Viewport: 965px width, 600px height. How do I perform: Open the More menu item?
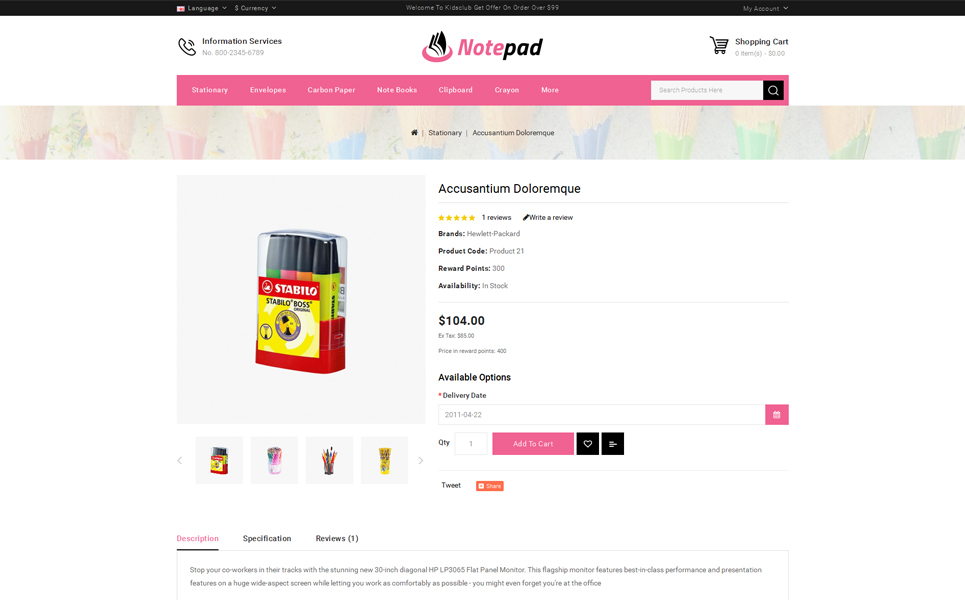pos(550,90)
